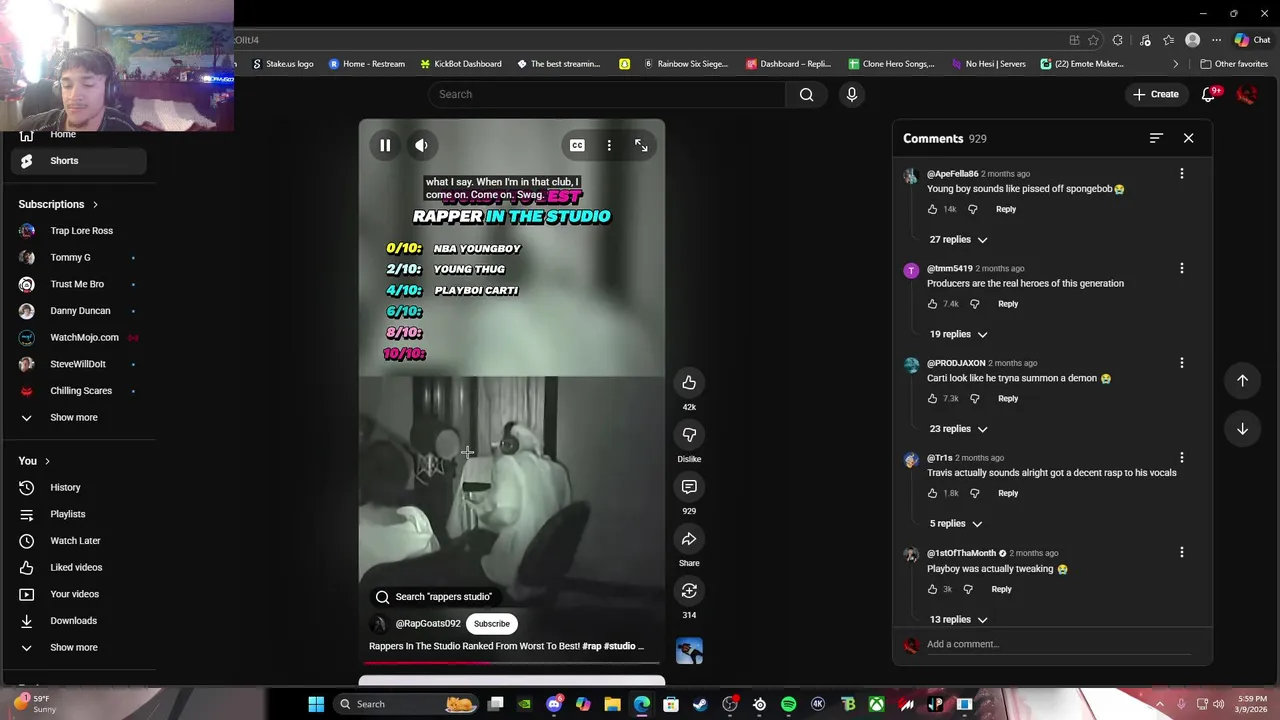Like @PRODJAXON's comment with 7.3k likes
Image resolution: width=1280 pixels, height=720 pixels.
(932, 399)
